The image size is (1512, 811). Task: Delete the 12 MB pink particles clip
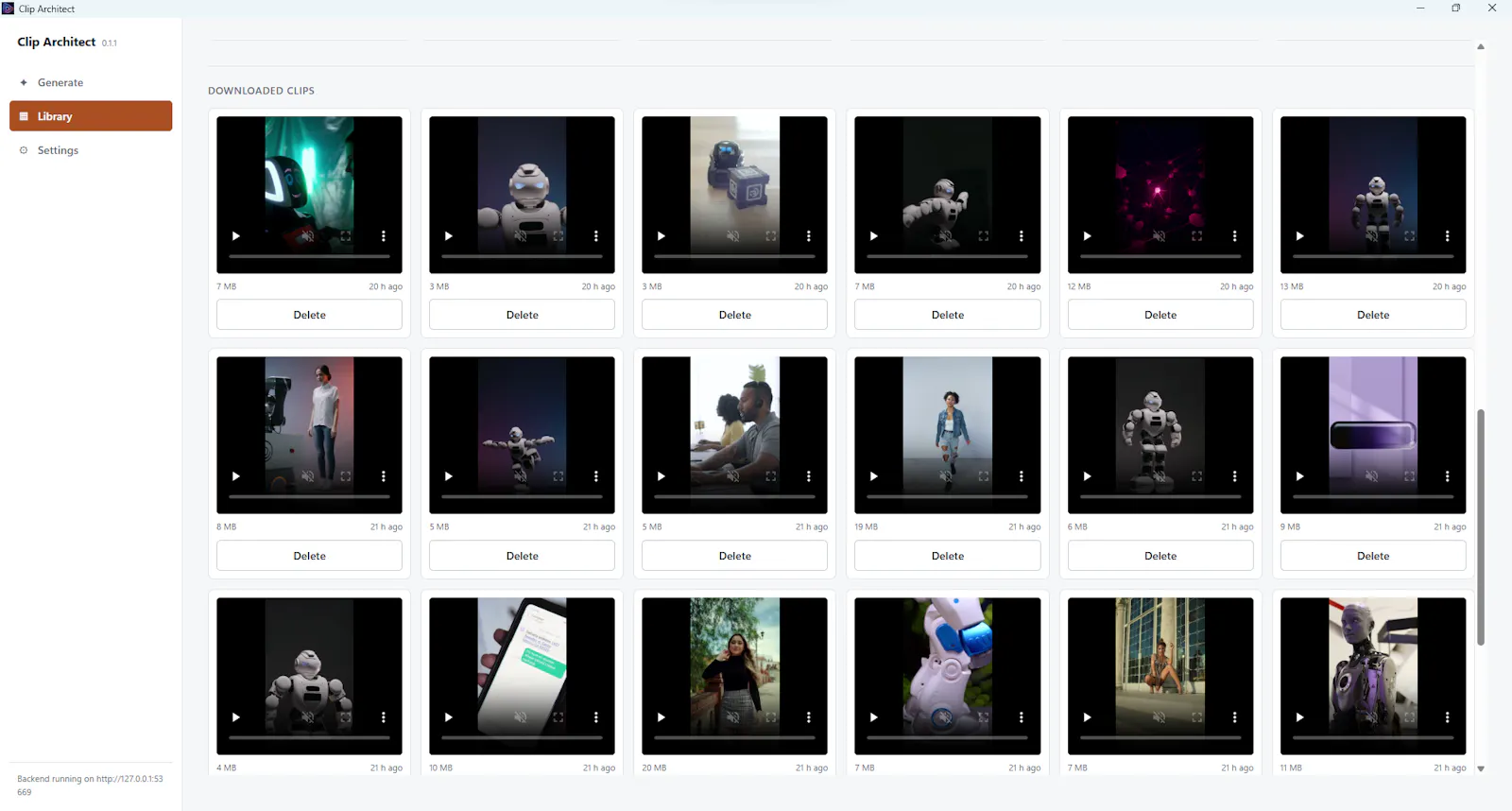(1160, 315)
